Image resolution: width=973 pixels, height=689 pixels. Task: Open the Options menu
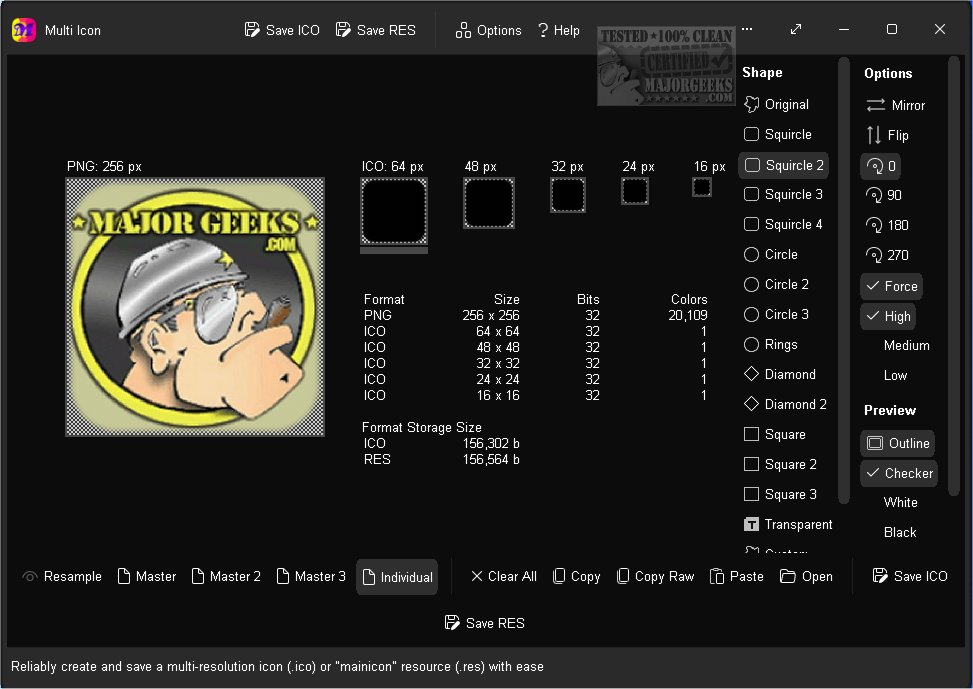coord(488,30)
